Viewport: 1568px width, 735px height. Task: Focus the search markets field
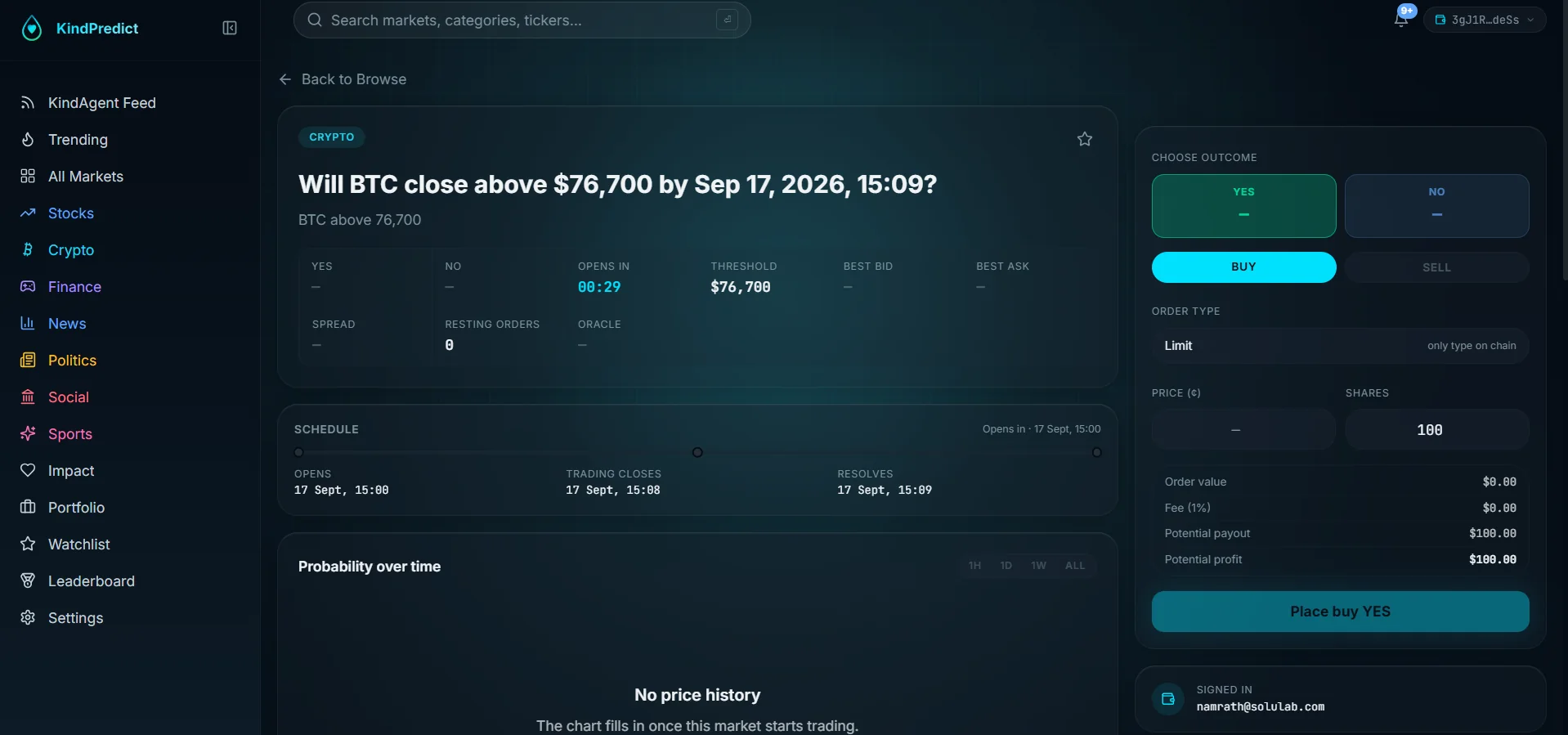(522, 20)
